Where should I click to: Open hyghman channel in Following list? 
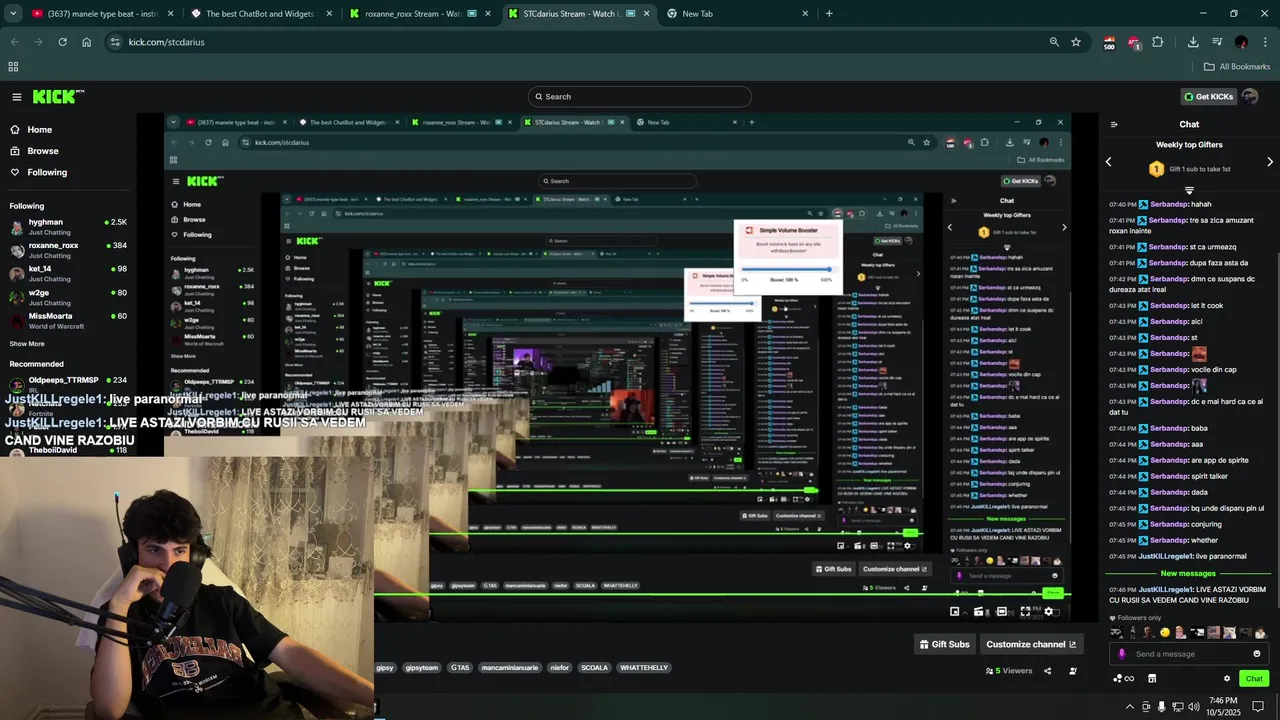pos(68,226)
